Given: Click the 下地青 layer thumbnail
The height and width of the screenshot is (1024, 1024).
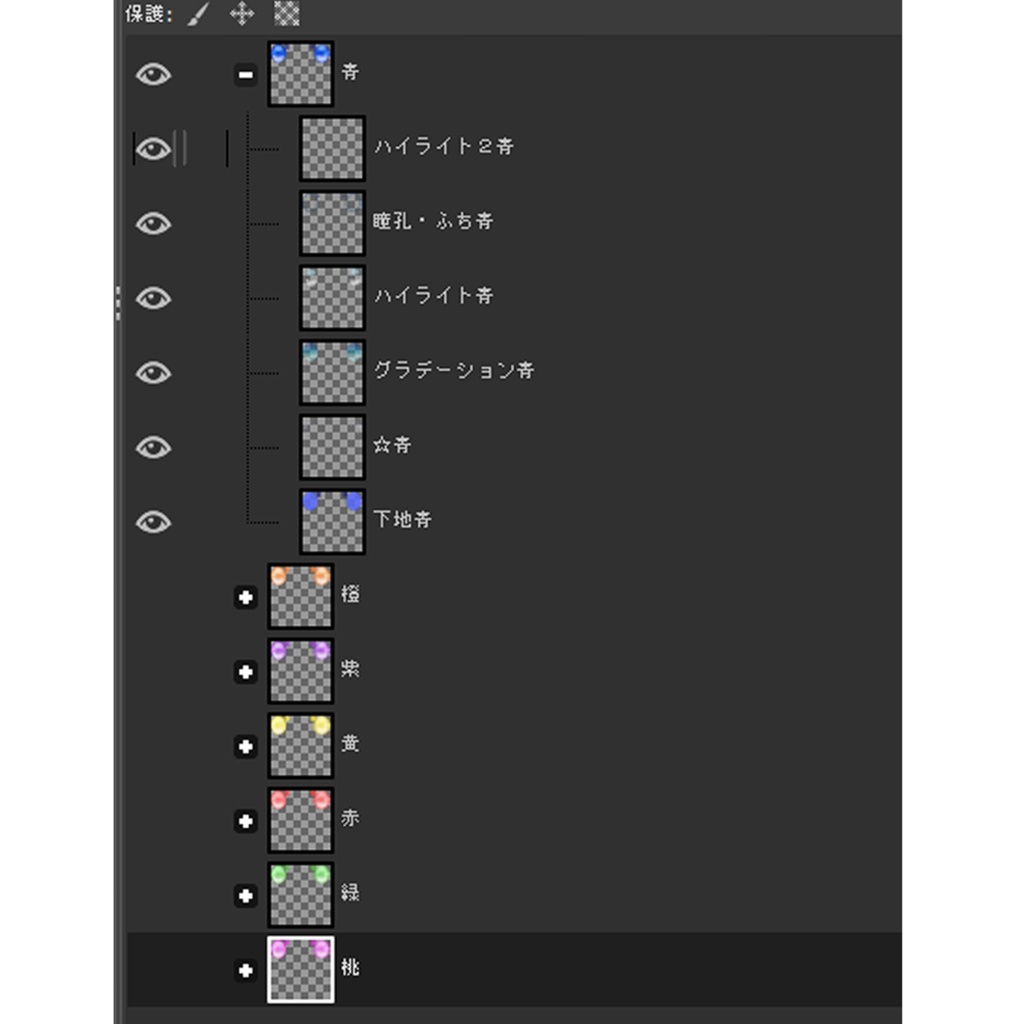Looking at the screenshot, I should coord(332,522).
